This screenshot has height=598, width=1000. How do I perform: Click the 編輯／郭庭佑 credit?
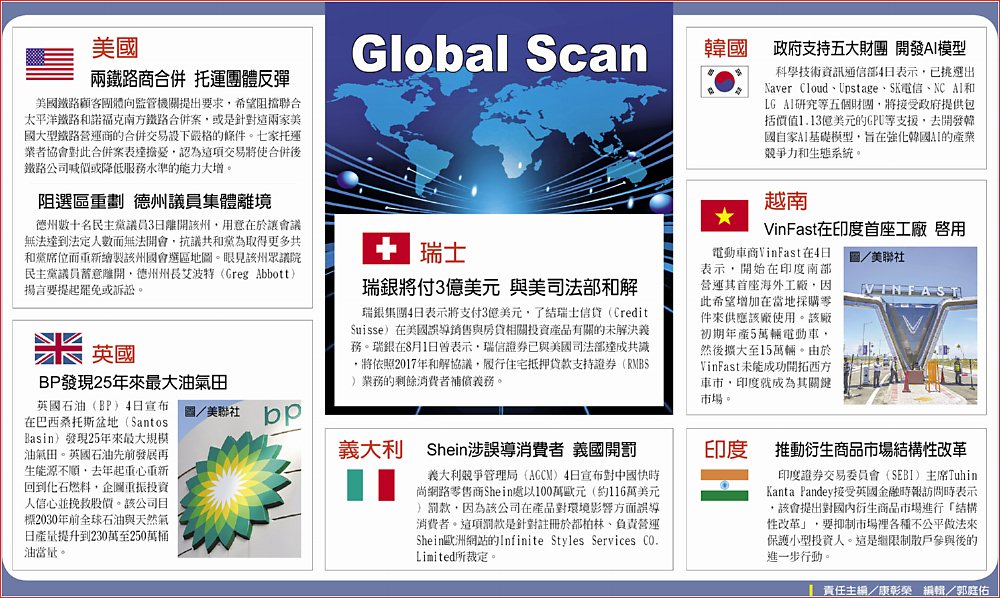coord(956,591)
